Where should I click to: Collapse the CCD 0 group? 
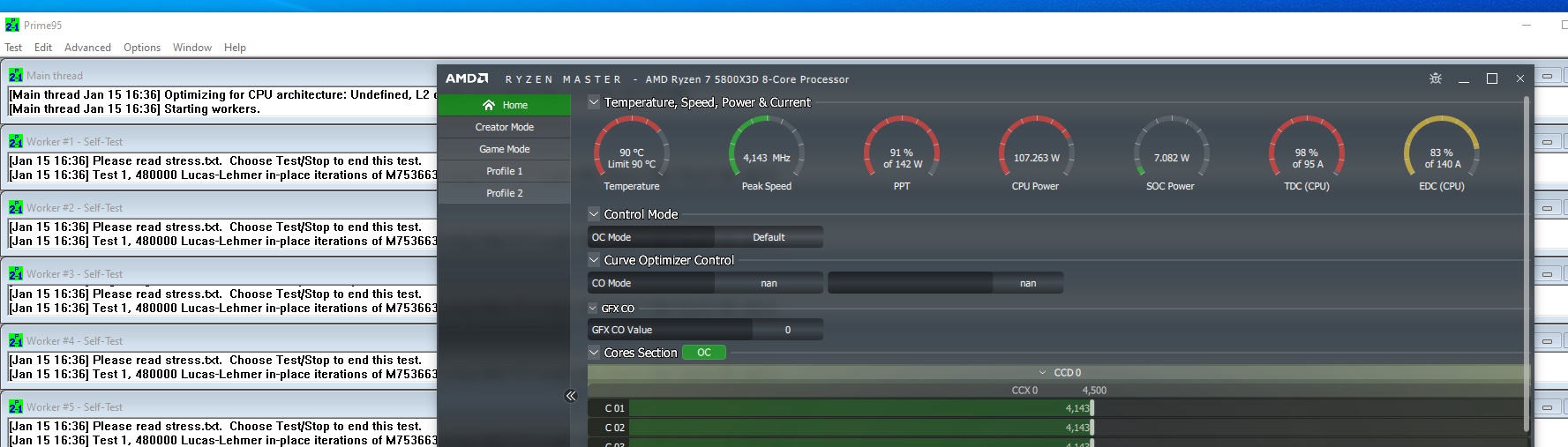pos(1042,372)
